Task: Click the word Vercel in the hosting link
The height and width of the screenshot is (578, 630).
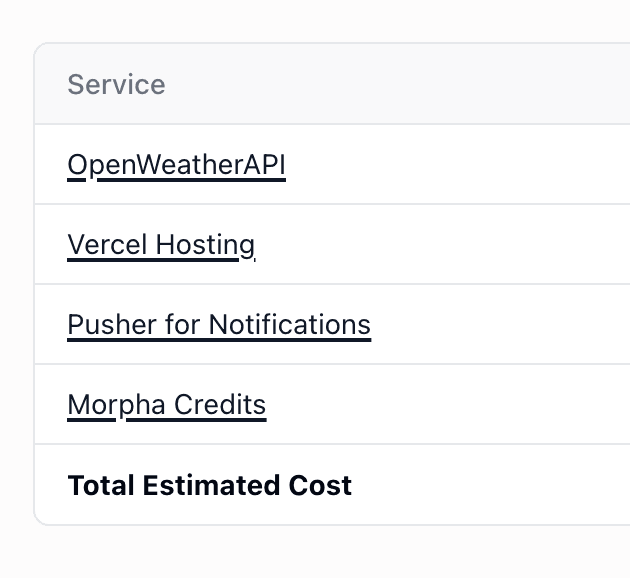Action: 107,245
